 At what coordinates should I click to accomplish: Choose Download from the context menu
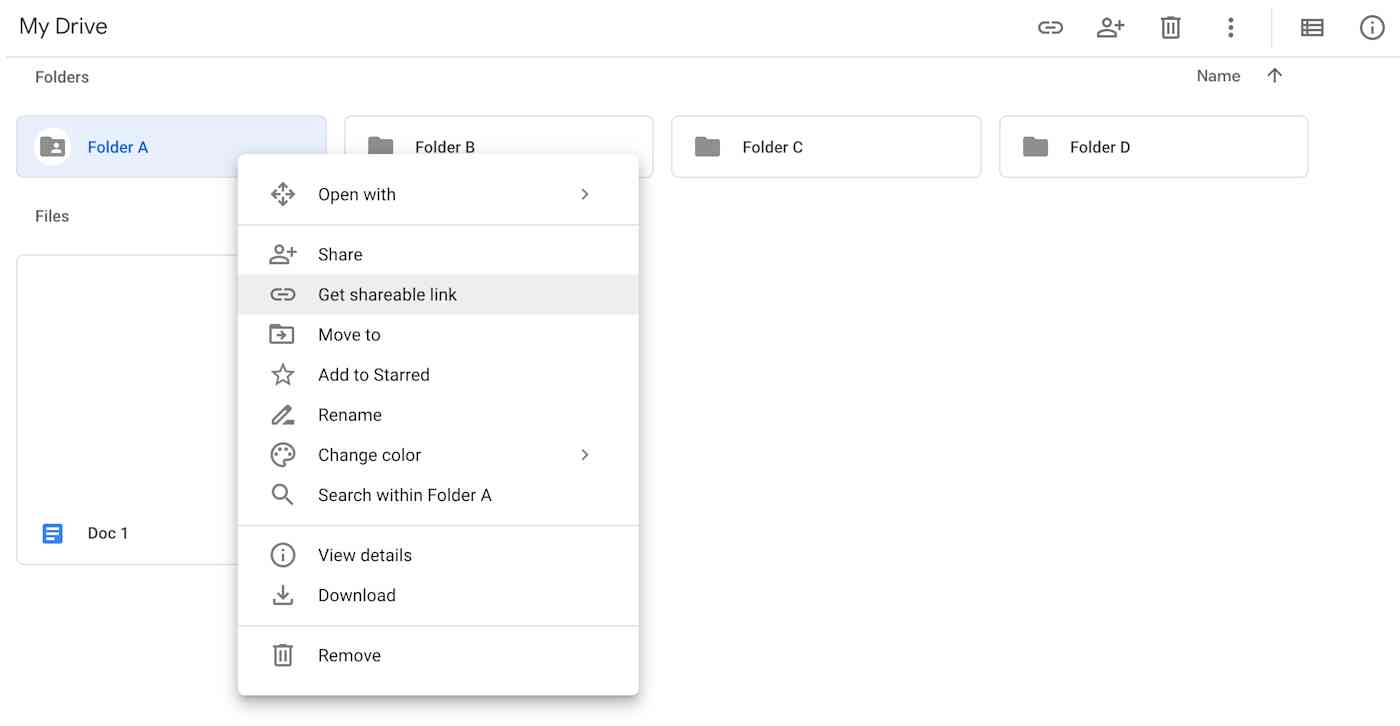click(438, 595)
